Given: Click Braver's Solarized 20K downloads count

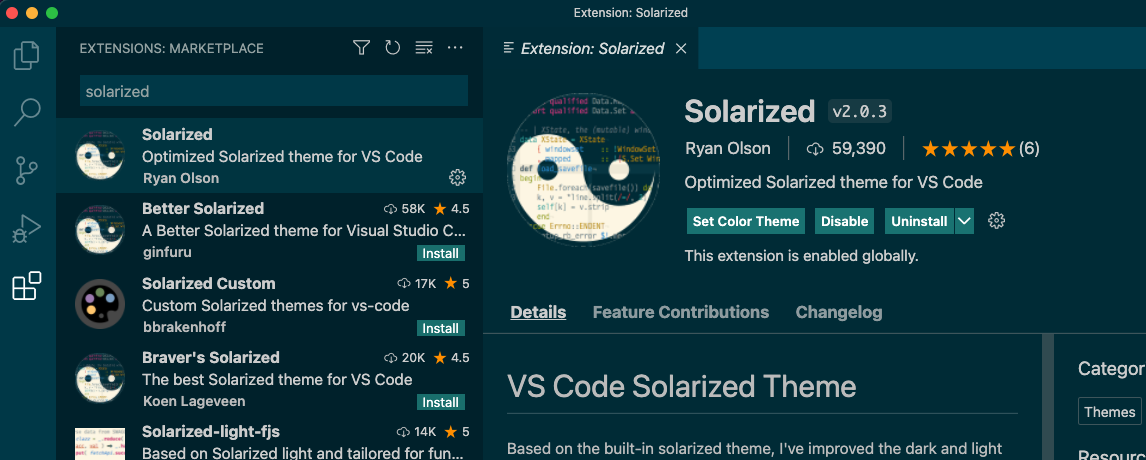Looking at the screenshot, I should [405, 358].
